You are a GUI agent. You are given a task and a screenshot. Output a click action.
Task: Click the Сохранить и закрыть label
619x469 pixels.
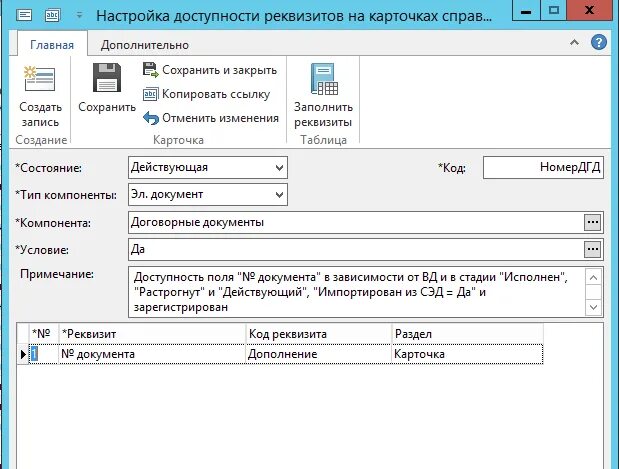point(219,70)
